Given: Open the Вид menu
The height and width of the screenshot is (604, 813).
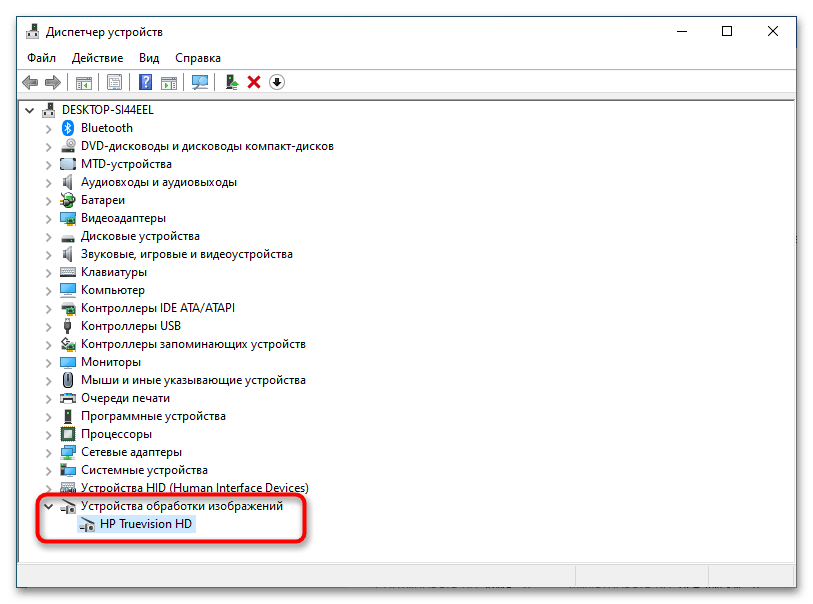Looking at the screenshot, I should point(149,58).
